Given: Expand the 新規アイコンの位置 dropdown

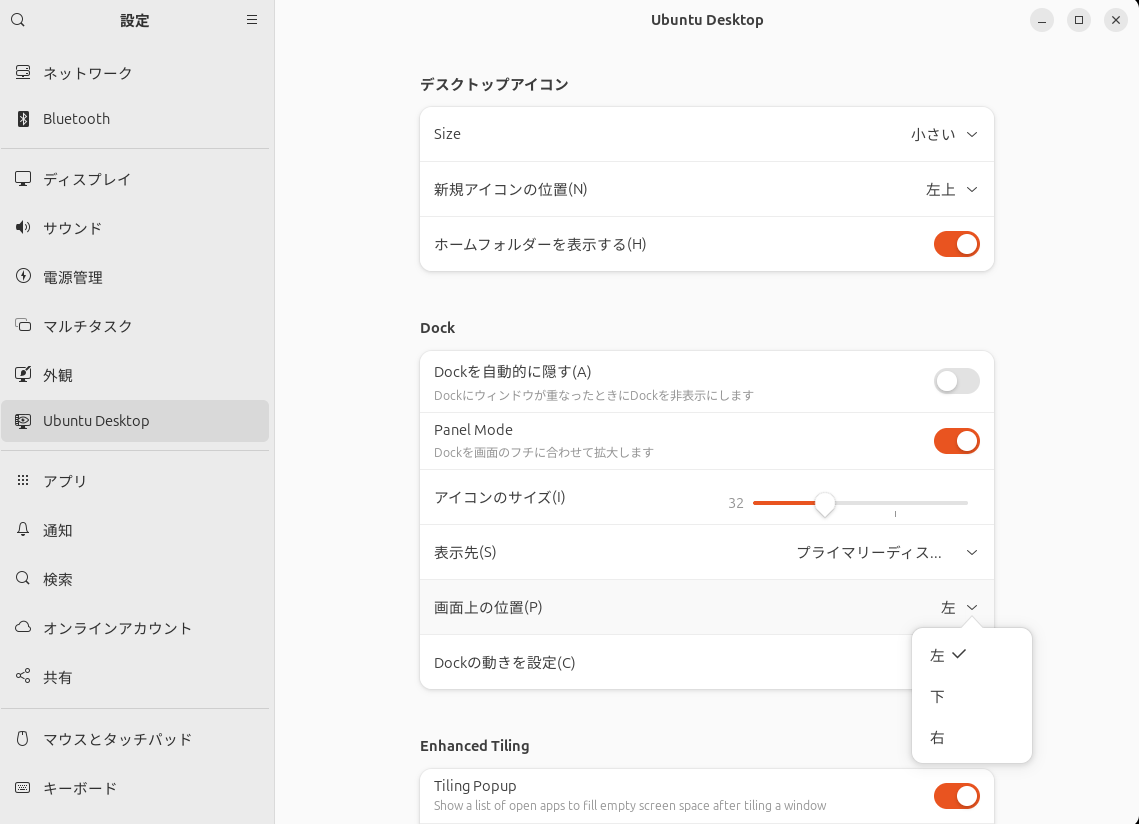Looking at the screenshot, I should [x=951, y=189].
